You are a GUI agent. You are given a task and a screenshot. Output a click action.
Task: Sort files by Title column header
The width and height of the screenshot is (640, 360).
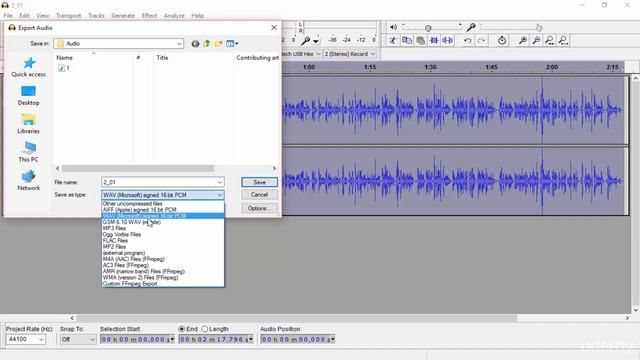162,58
